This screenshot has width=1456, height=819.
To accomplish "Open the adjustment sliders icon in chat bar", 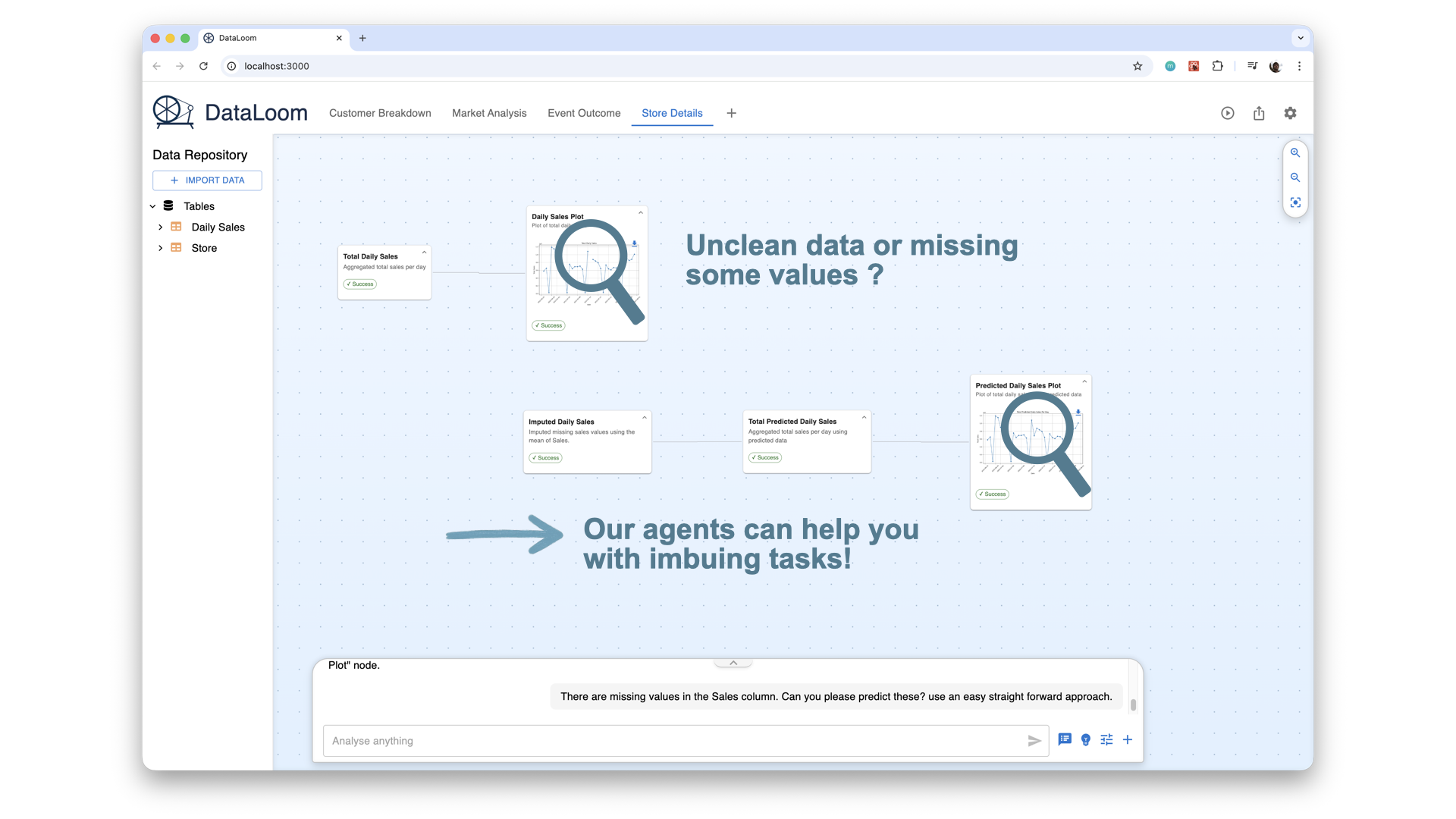I will click(x=1106, y=740).
